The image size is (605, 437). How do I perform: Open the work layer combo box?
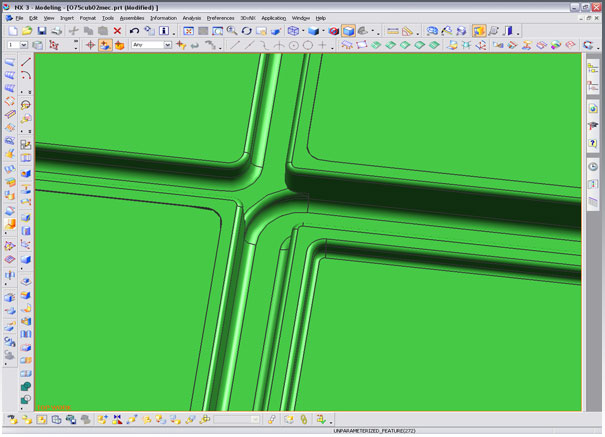point(17,45)
